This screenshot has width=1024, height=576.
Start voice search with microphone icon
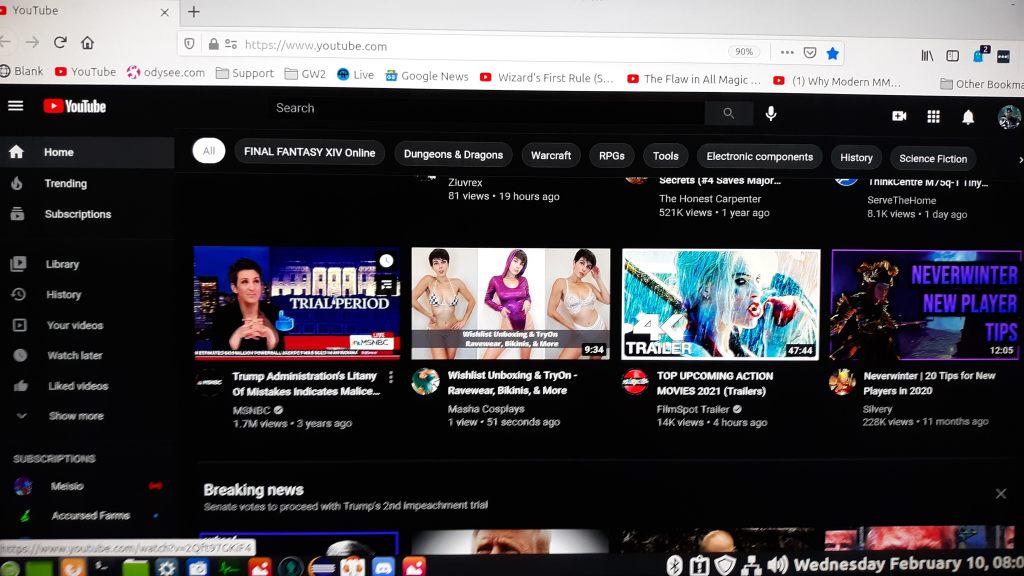coord(771,114)
